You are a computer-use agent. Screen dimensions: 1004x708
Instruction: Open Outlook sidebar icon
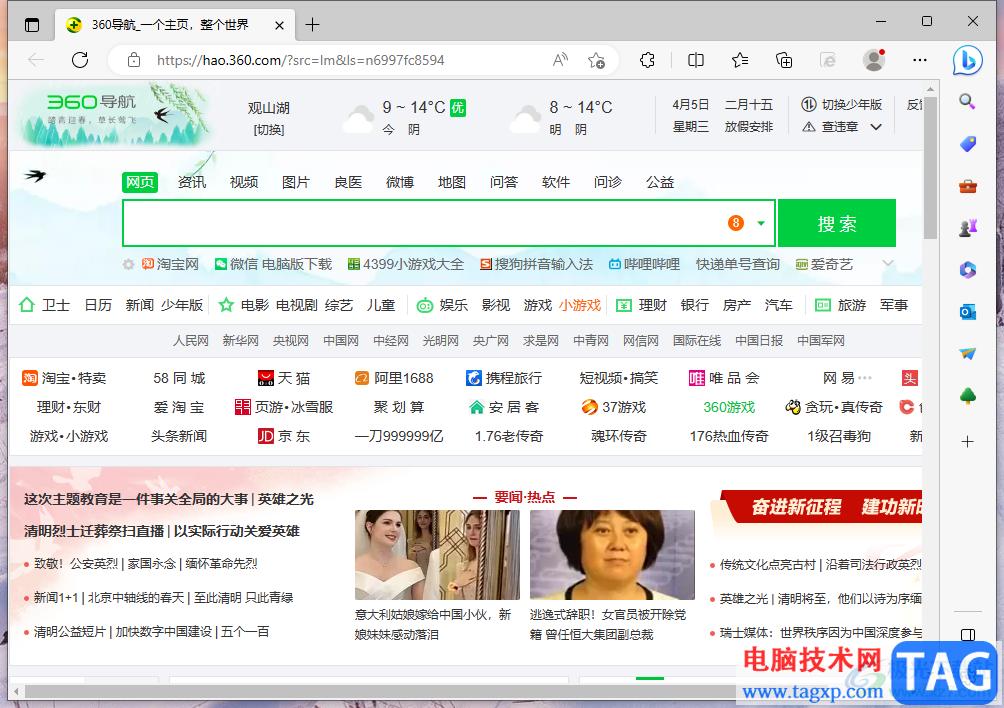tap(968, 312)
